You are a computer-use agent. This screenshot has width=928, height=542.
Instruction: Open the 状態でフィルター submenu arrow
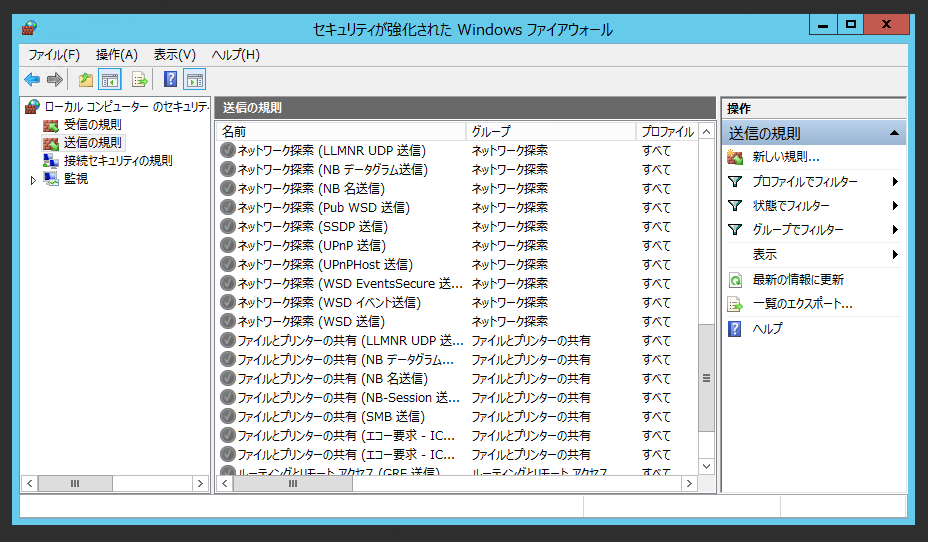(895, 206)
